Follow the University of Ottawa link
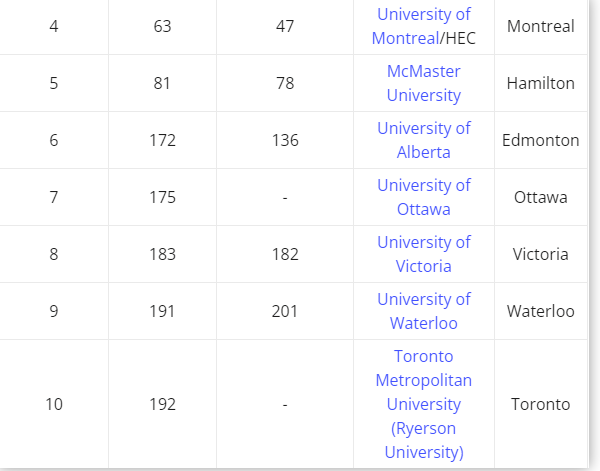Screen dimensions: 600x471 tap(423, 197)
